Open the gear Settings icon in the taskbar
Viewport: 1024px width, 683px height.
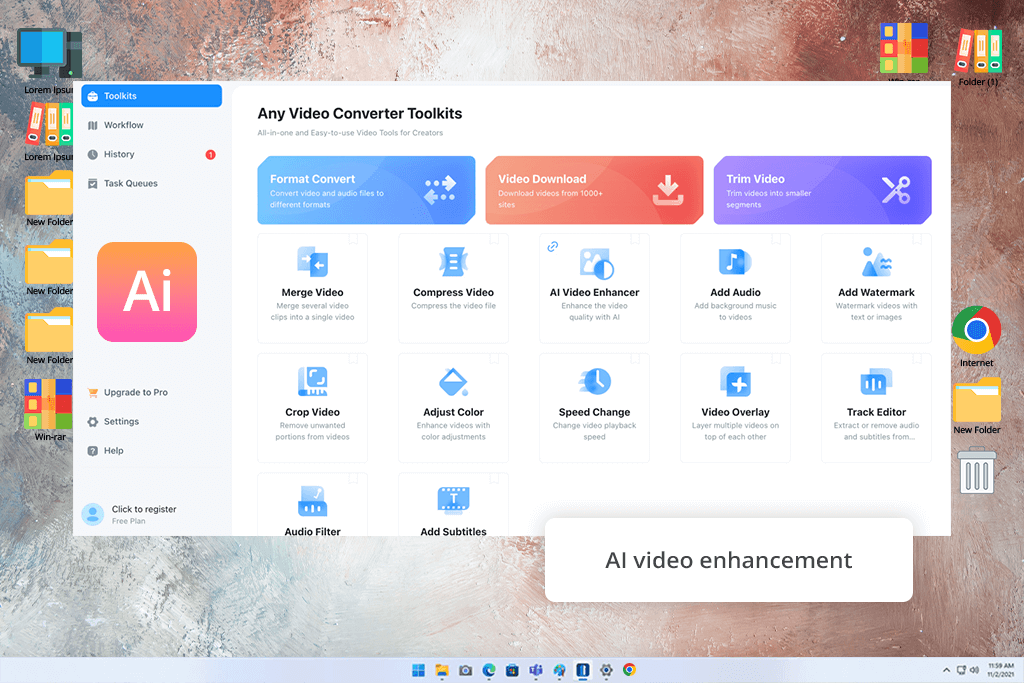(x=606, y=670)
